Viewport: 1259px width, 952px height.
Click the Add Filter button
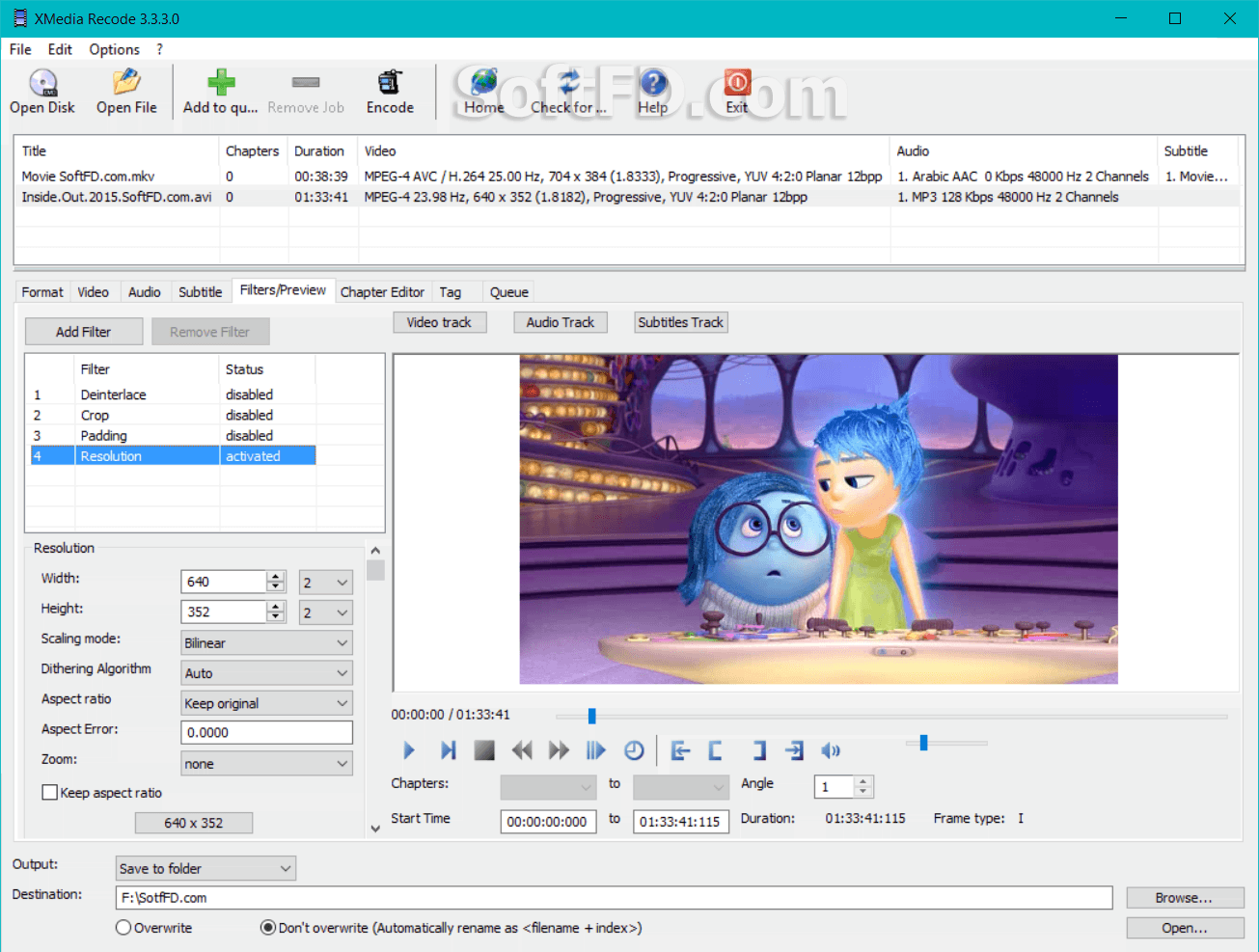[x=84, y=332]
